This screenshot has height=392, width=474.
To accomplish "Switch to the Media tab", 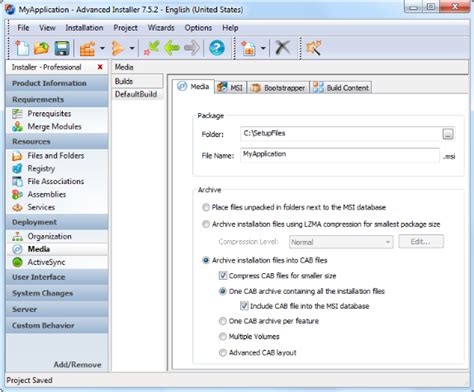I will tap(194, 87).
